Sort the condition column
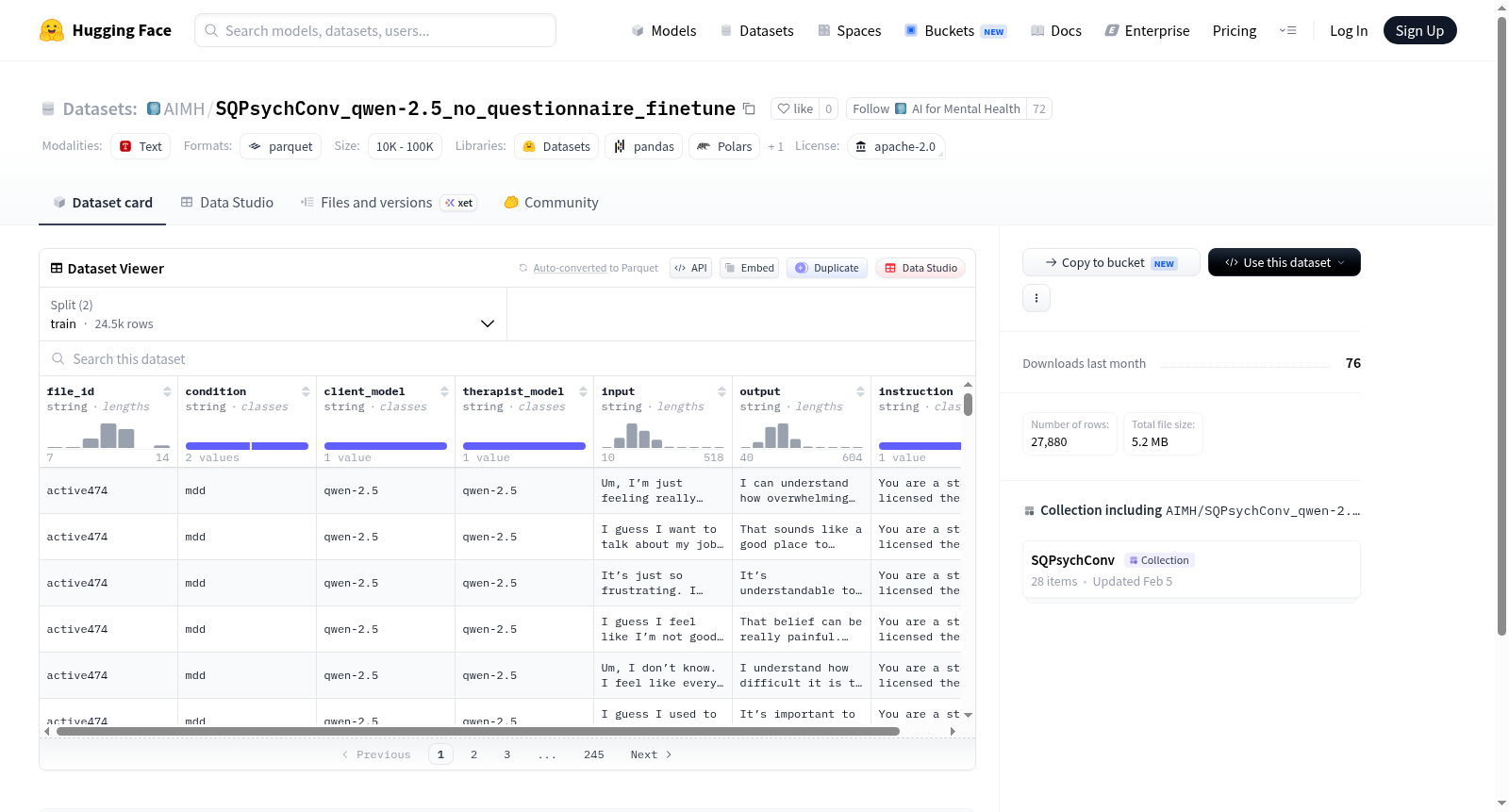The height and width of the screenshot is (812, 1509). 306,391
